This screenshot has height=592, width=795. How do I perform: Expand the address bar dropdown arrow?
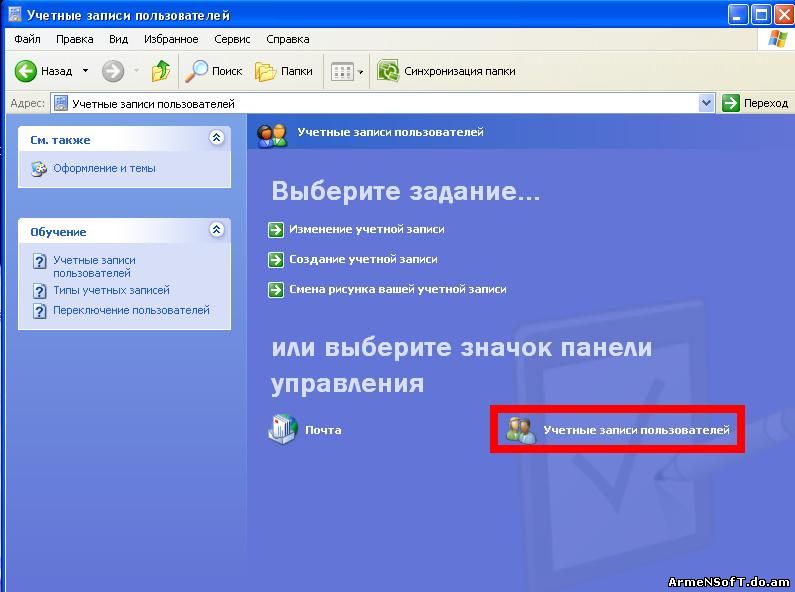706,103
